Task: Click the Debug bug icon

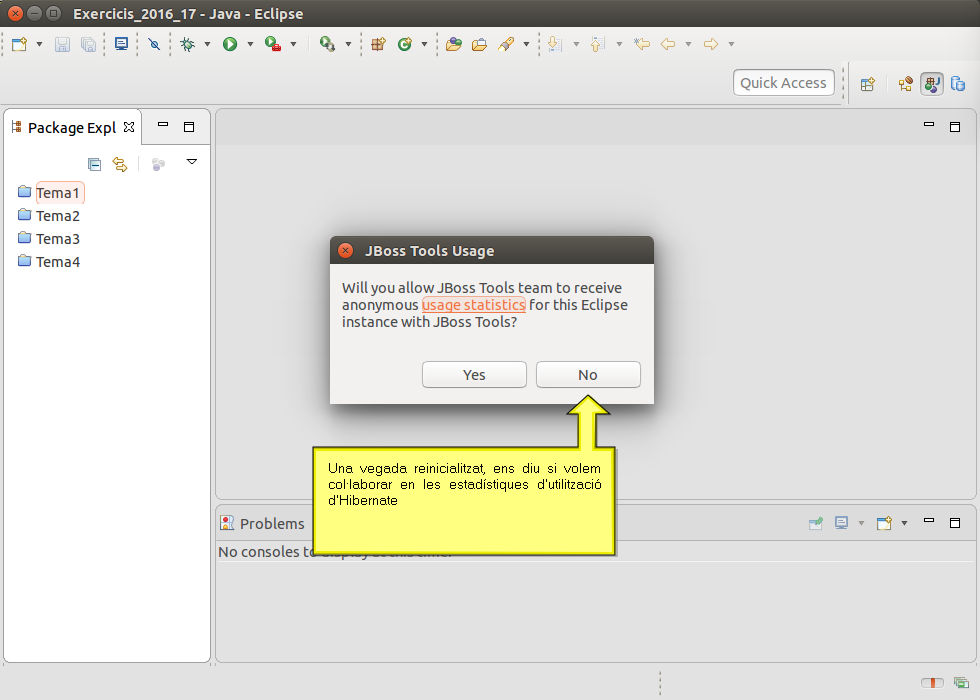Action: 188,44
